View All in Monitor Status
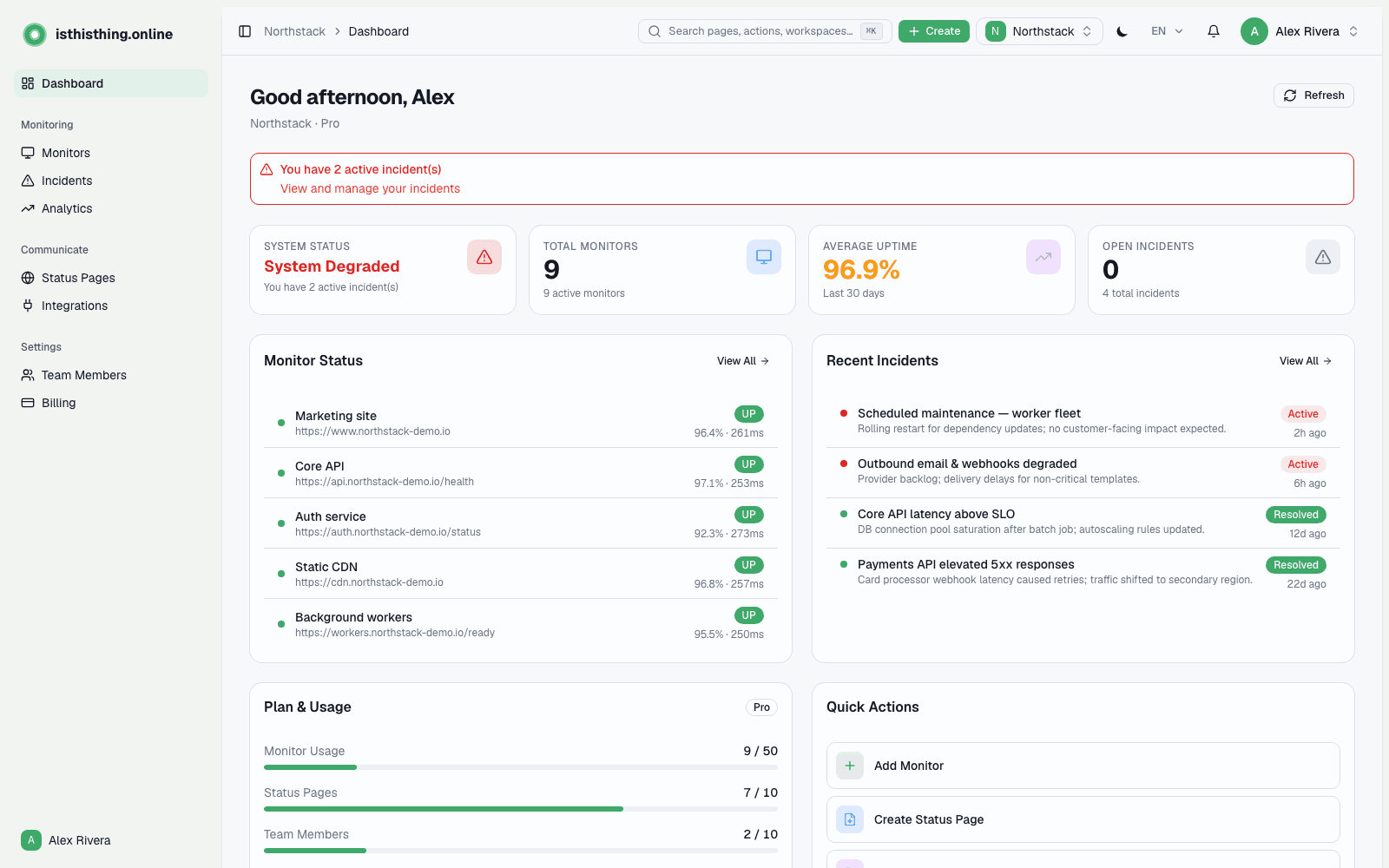1389x868 pixels. [x=743, y=361]
